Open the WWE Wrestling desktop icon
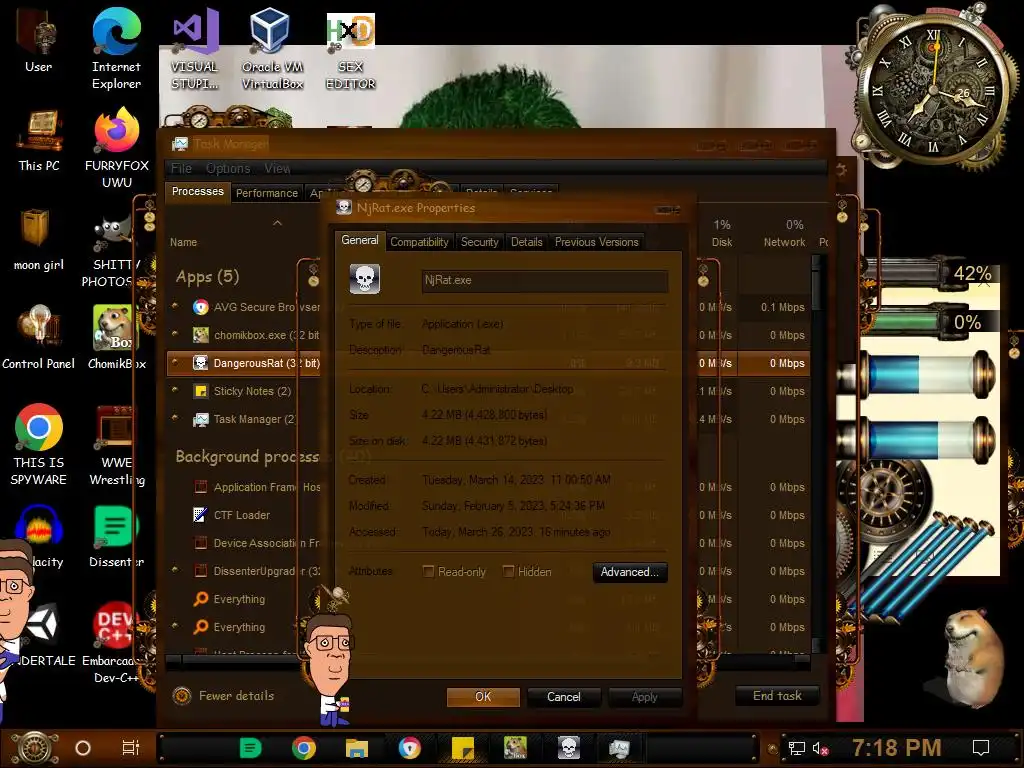1024x768 pixels. [x=116, y=444]
